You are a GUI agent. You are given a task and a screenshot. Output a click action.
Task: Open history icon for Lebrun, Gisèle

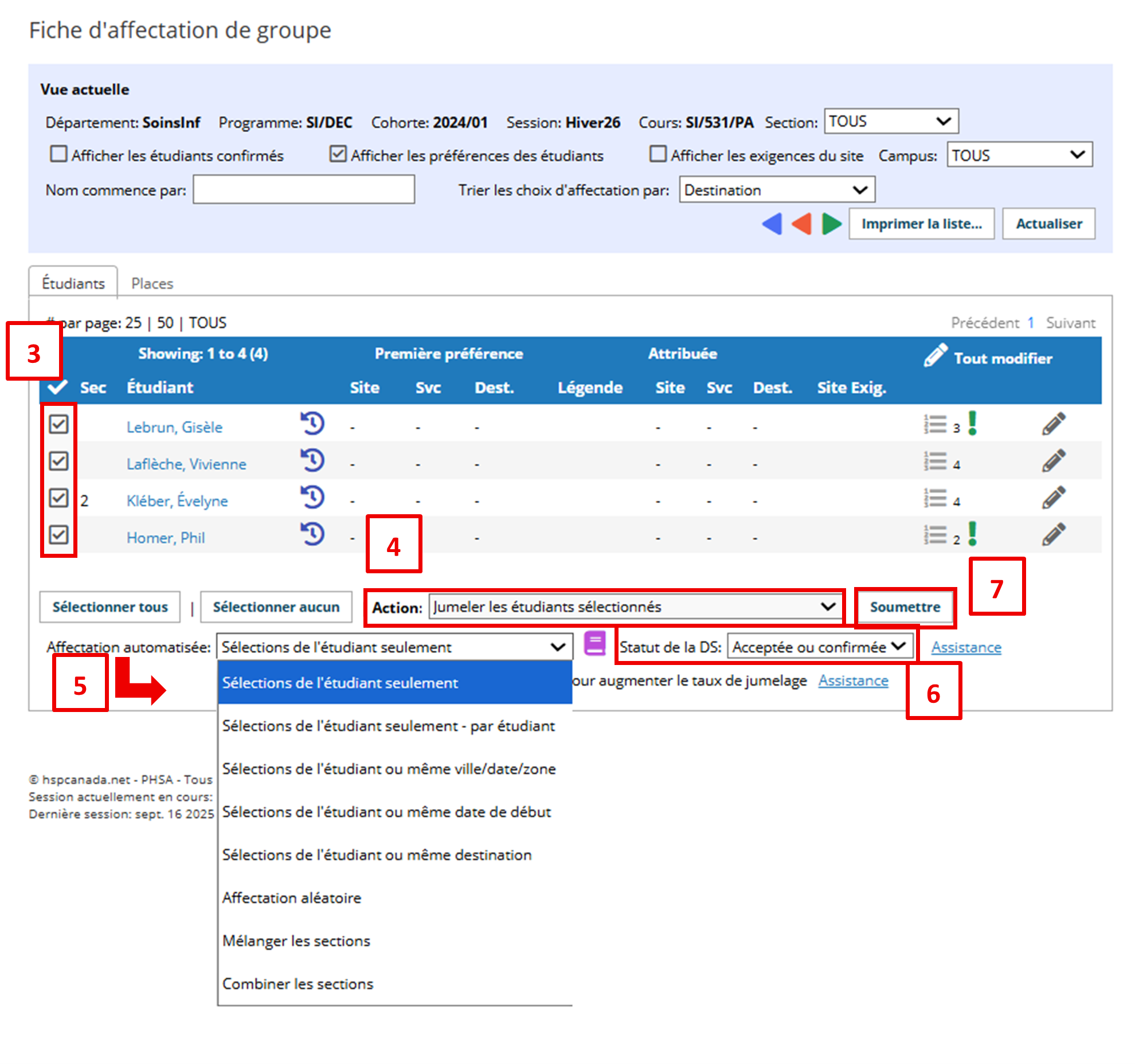(x=312, y=424)
